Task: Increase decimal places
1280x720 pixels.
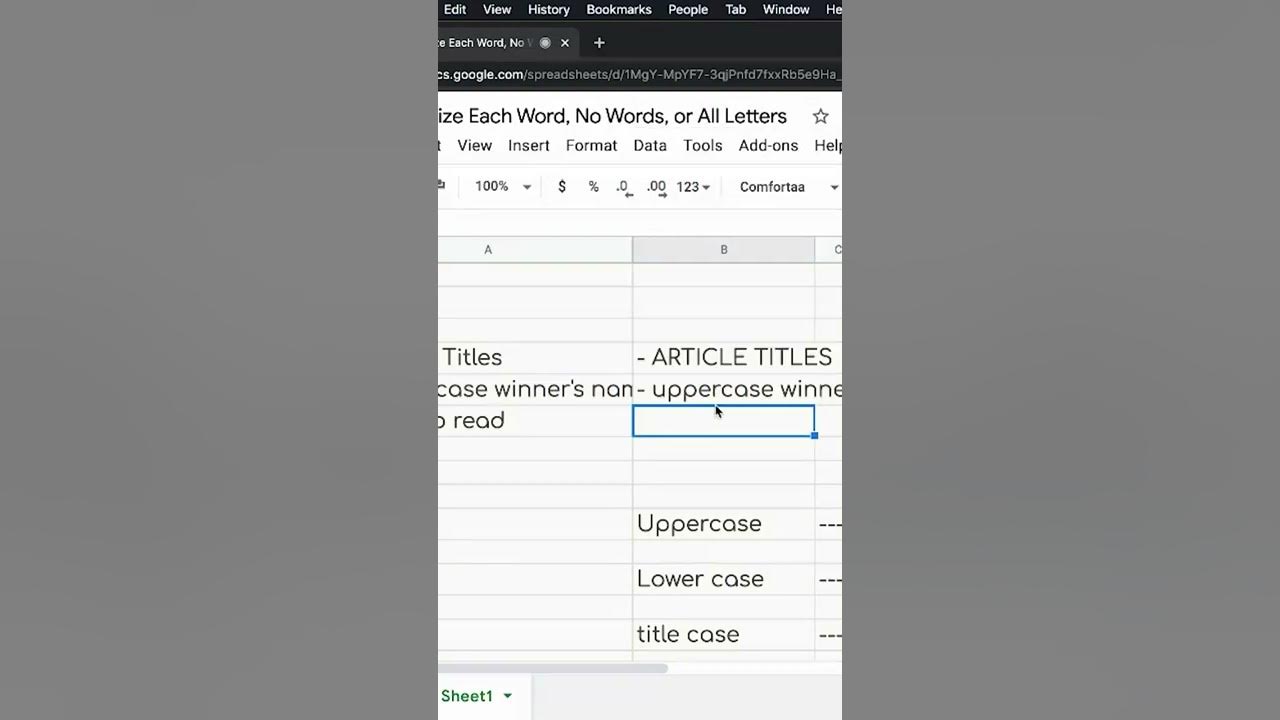Action: (656, 187)
